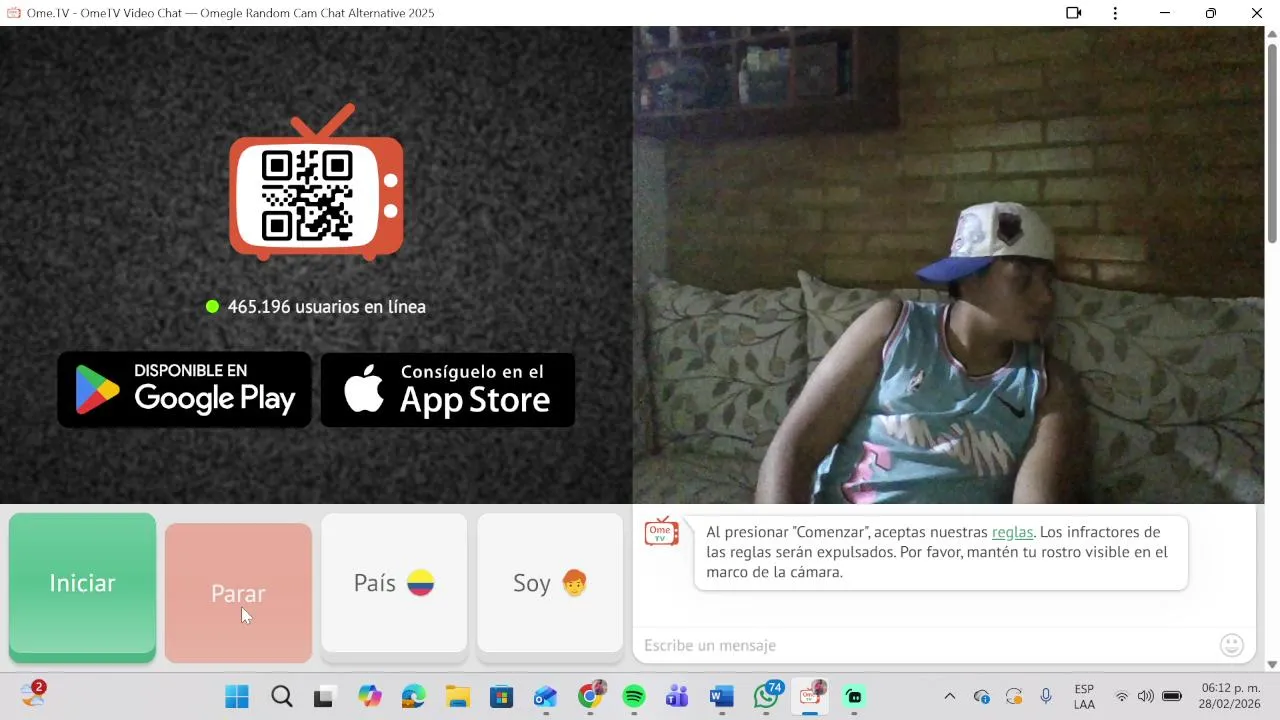The width and height of the screenshot is (1280, 720).
Task: Click the scroll up arrow at page edge
Action: (1272, 33)
